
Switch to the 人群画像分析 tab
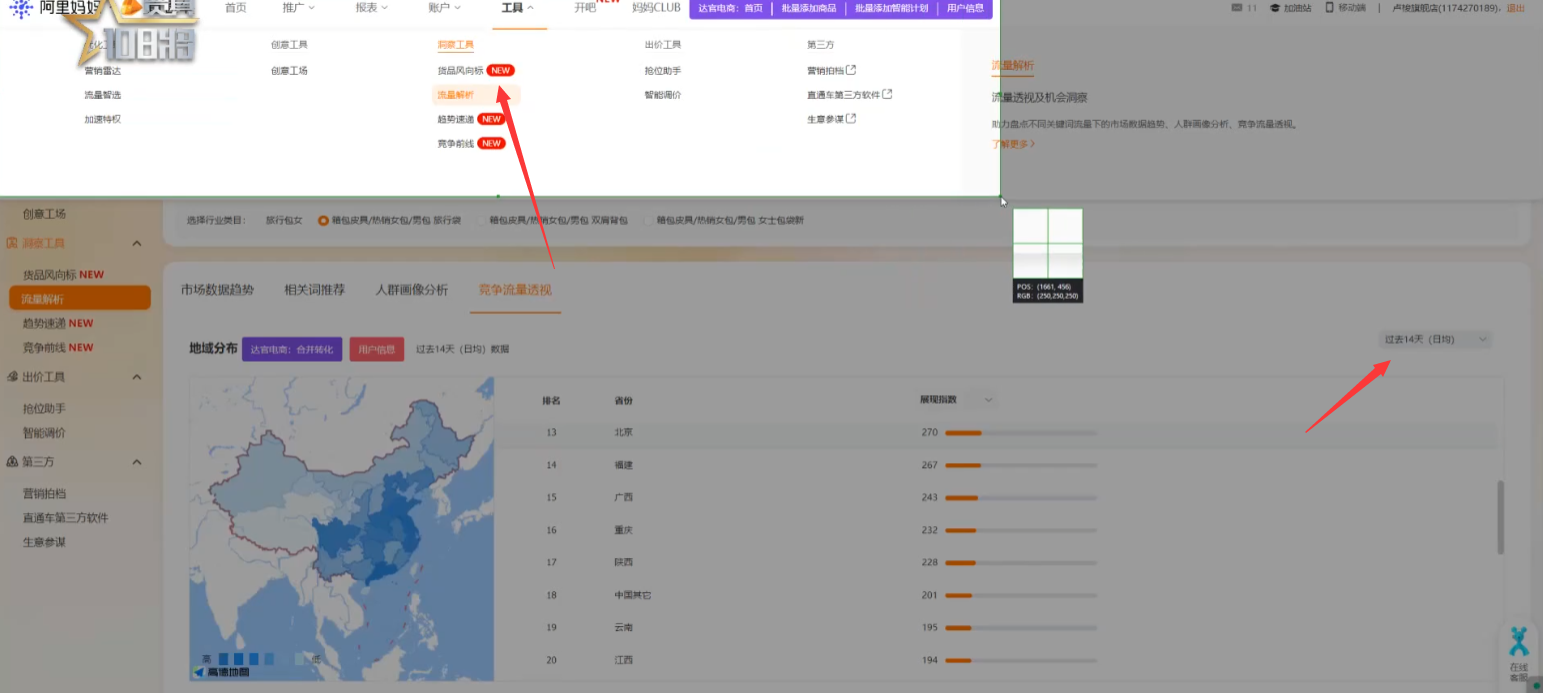click(411, 290)
